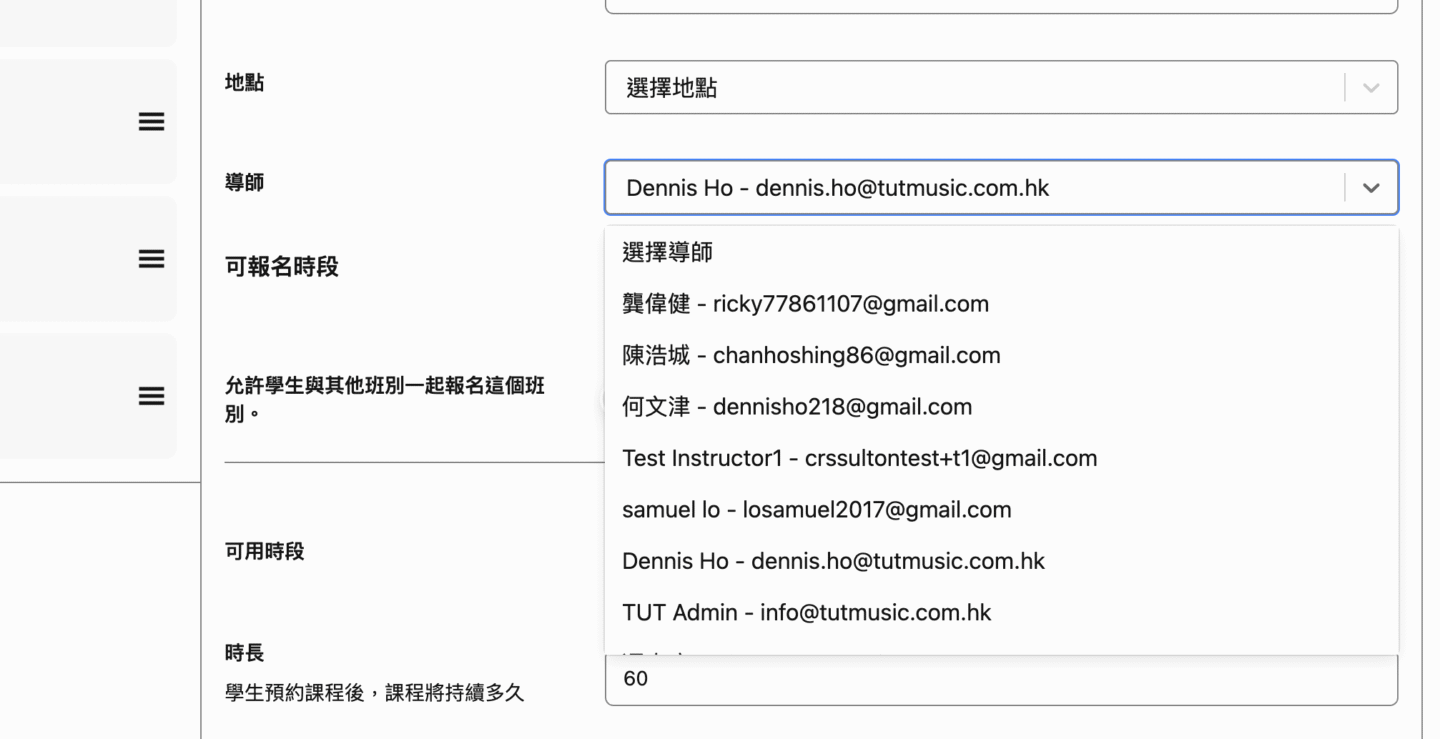Click the lowest hamburger menu icon
Viewport: 1440px width, 739px height.
[x=151, y=396]
